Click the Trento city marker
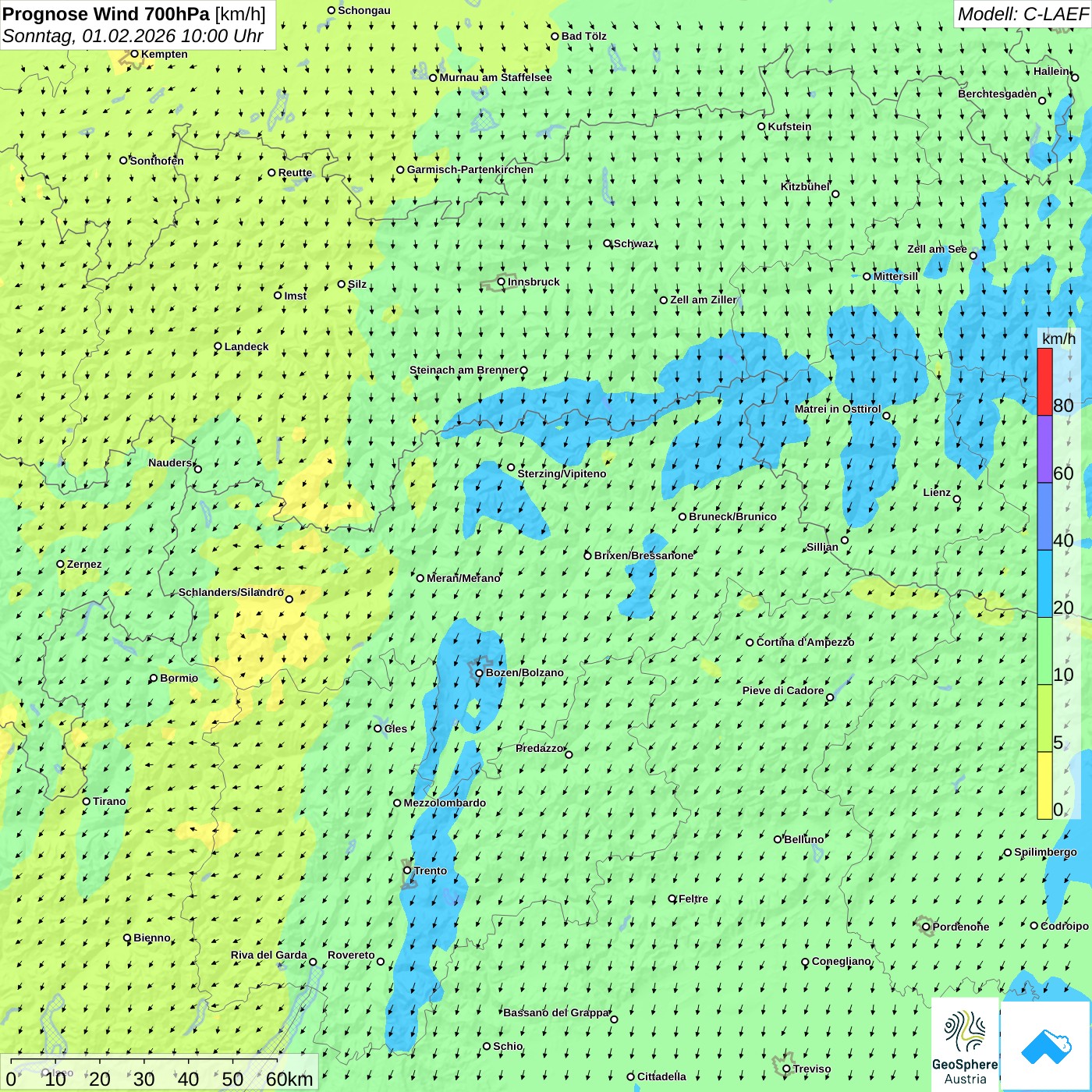 407,870
